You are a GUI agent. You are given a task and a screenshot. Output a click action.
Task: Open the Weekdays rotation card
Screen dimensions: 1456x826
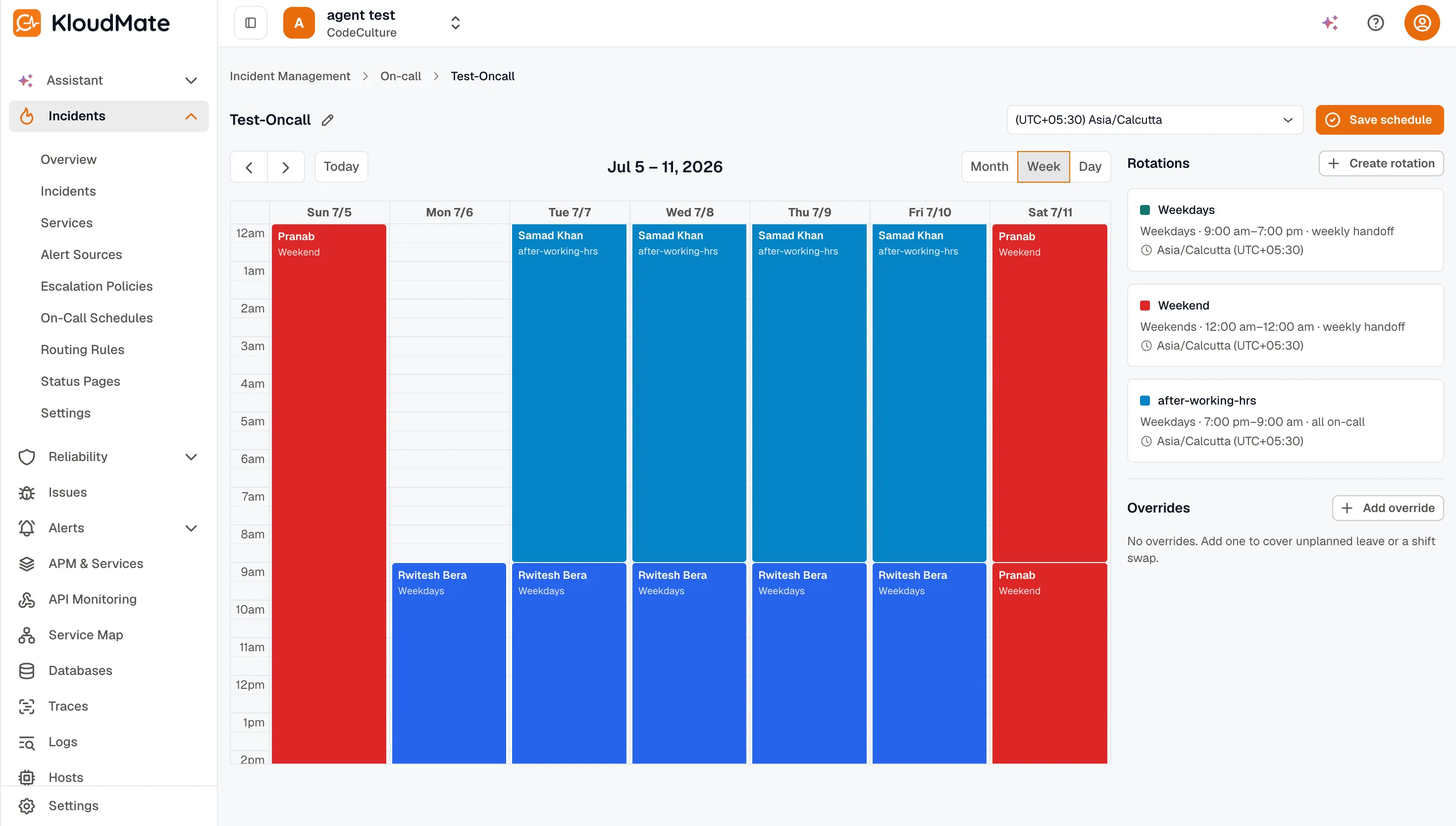pos(1285,230)
